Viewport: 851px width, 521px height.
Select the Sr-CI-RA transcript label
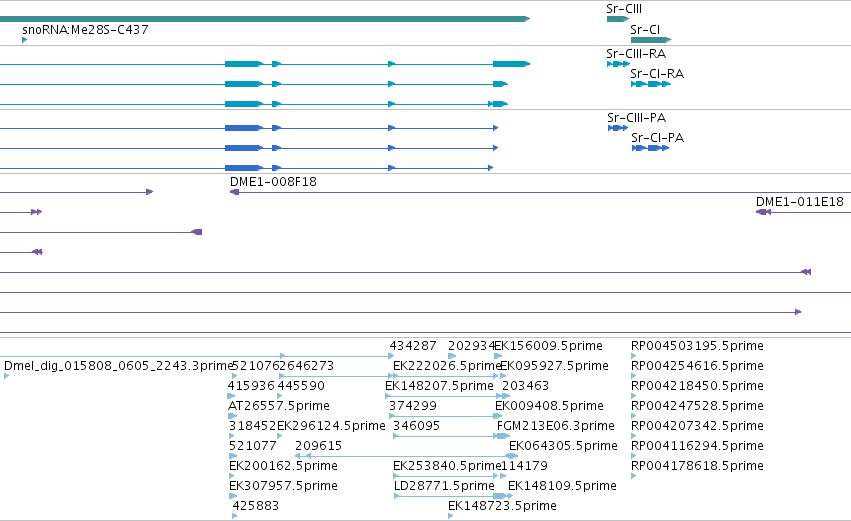click(657, 74)
